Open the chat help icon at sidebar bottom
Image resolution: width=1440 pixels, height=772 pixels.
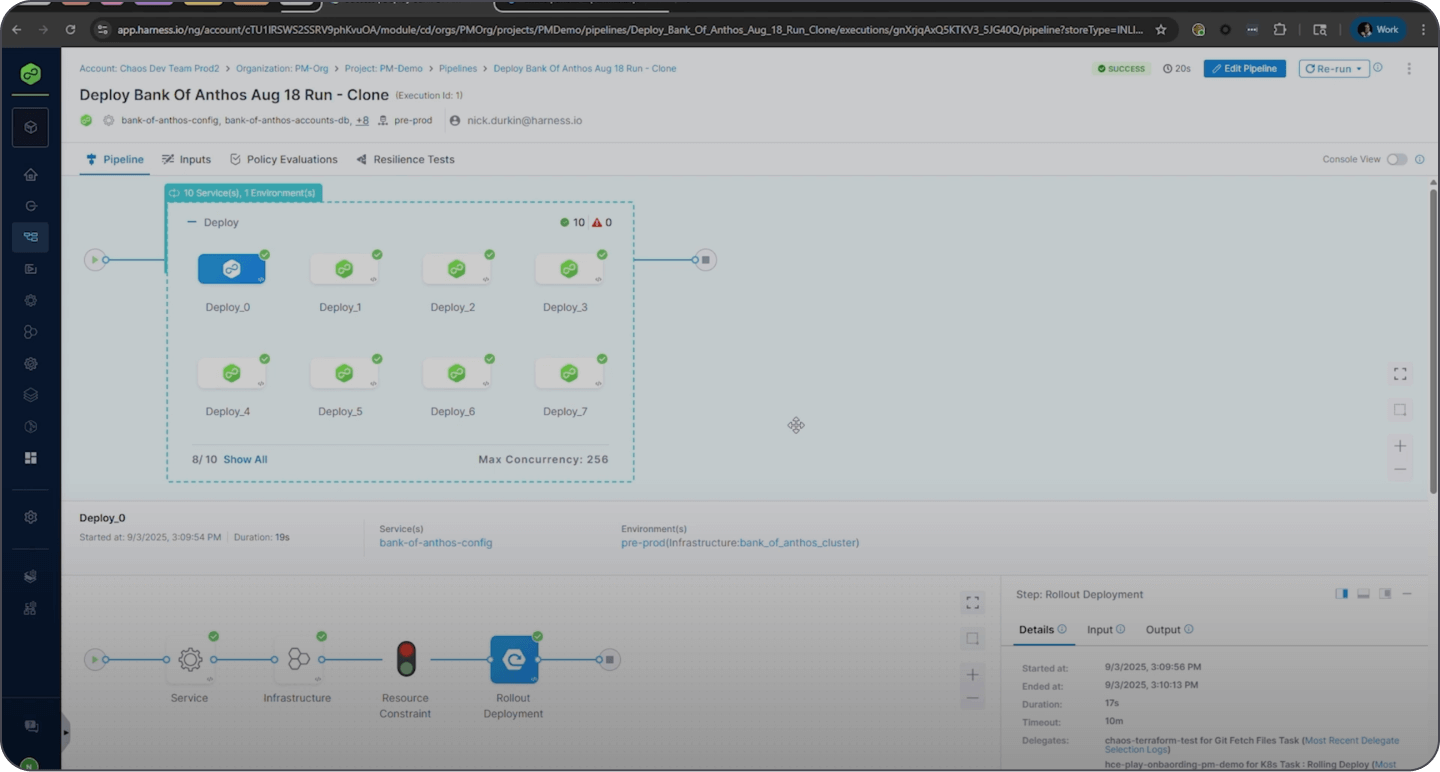click(x=31, y=726)
